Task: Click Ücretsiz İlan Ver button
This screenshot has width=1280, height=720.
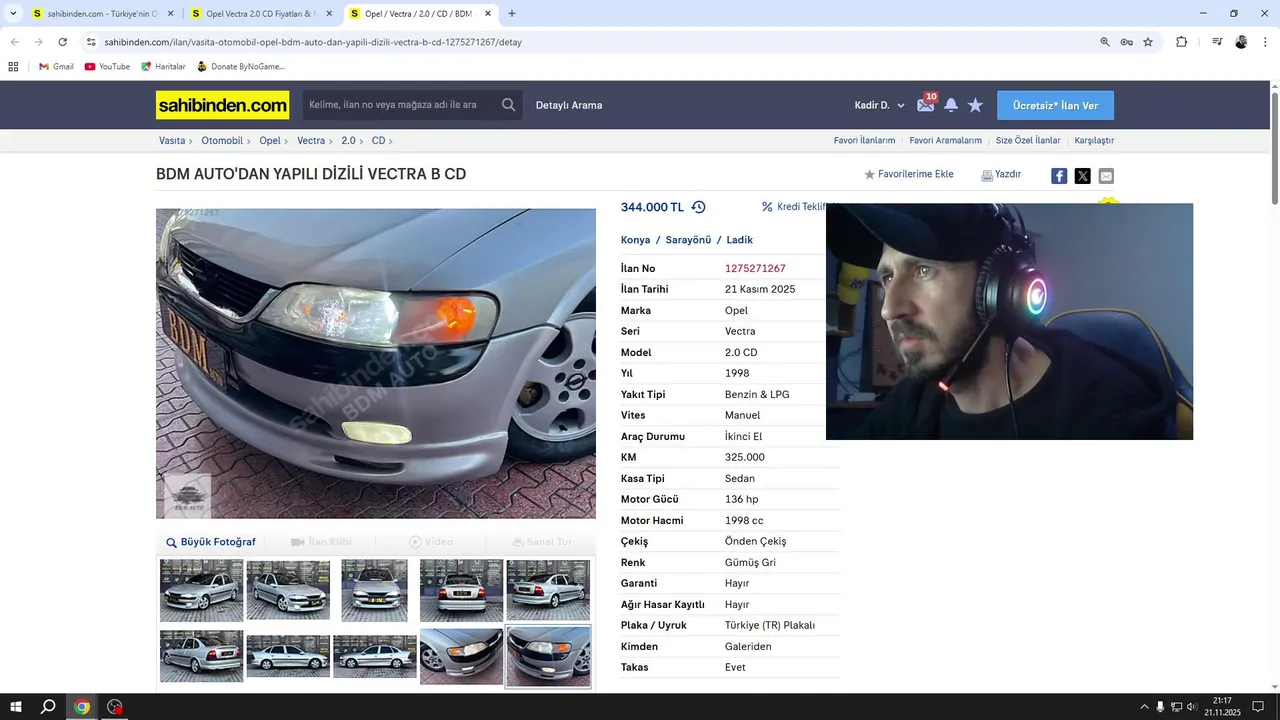Action: (x=1055, y=105)
